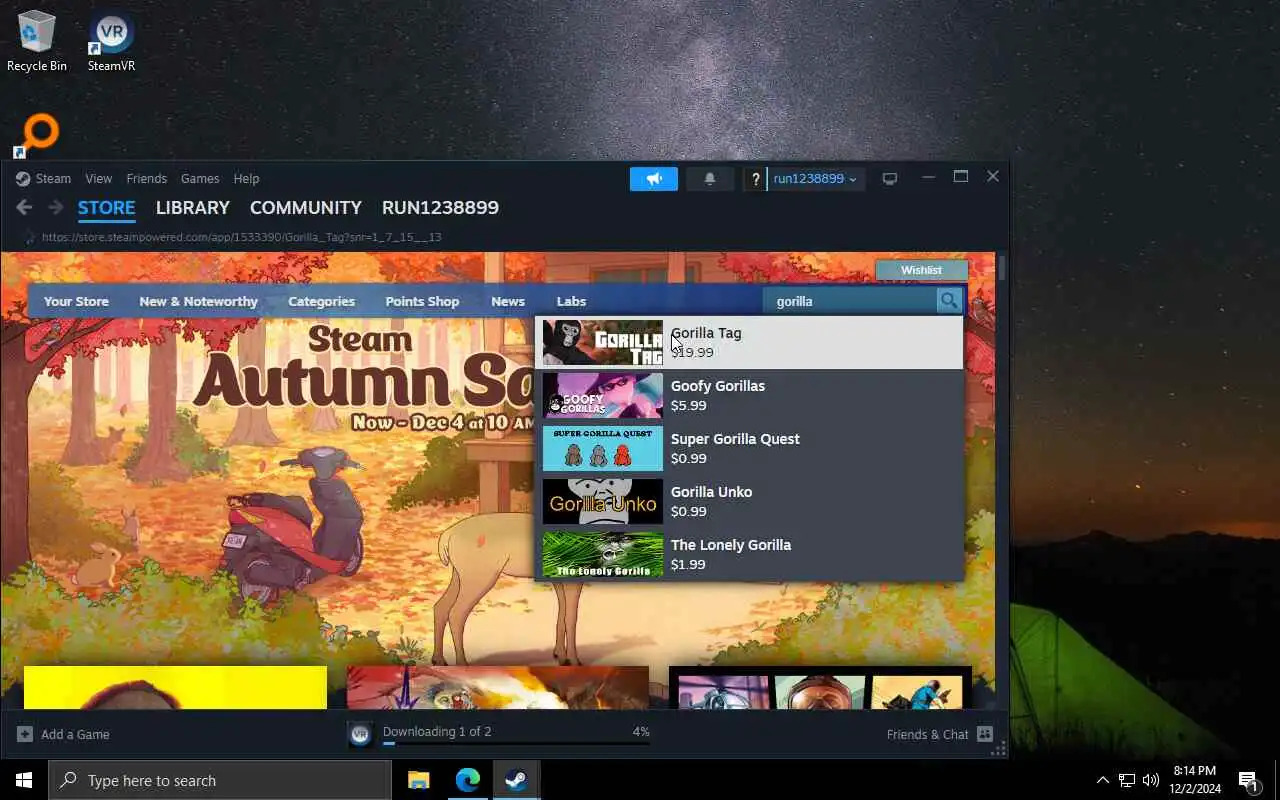Click the question mark help icon
The image size is (1280, 800).
(x=755, y=179)
